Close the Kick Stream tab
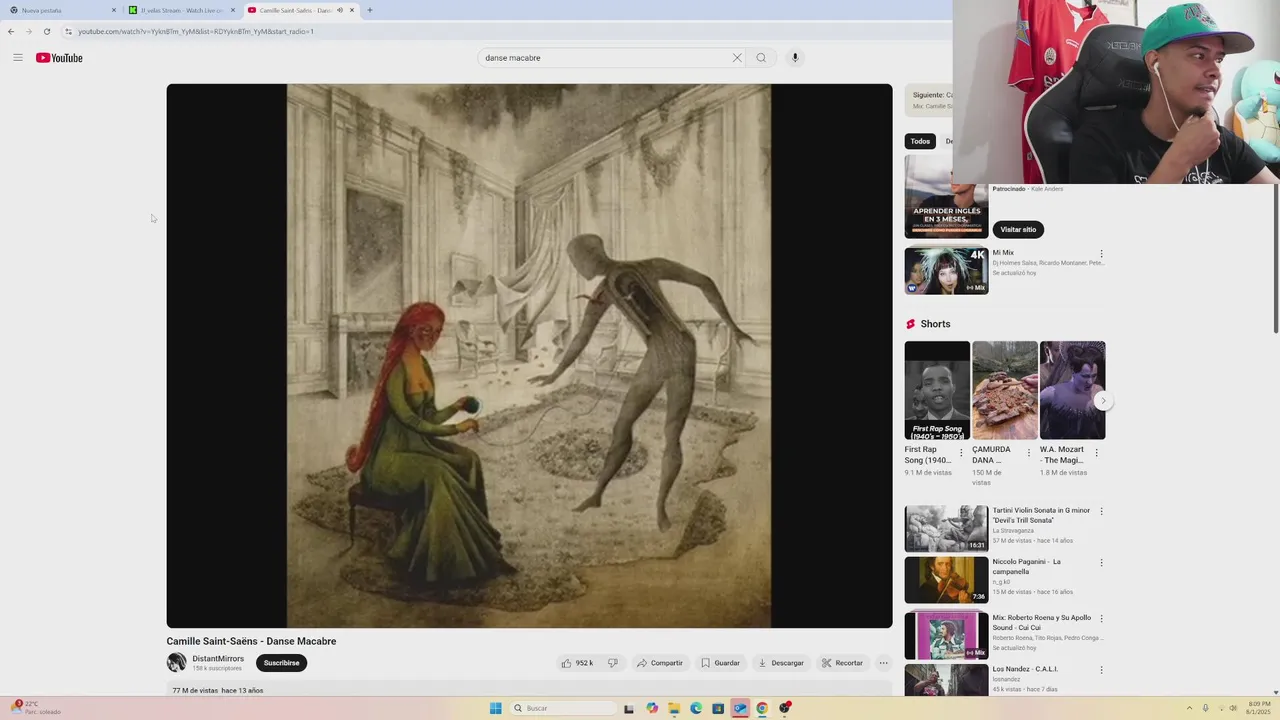 click(233, 10)
